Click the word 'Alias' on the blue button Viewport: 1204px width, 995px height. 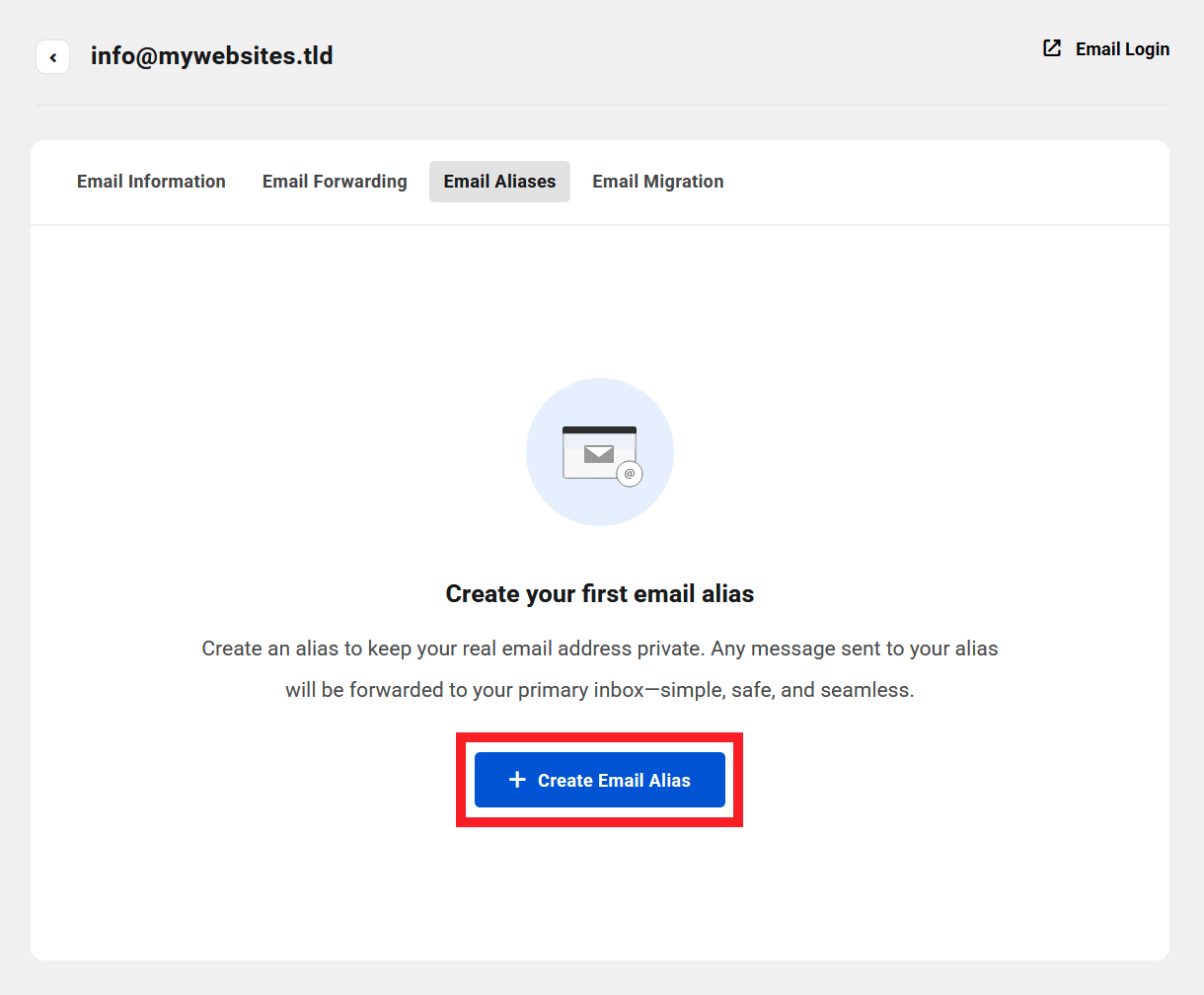click(669, 781)
